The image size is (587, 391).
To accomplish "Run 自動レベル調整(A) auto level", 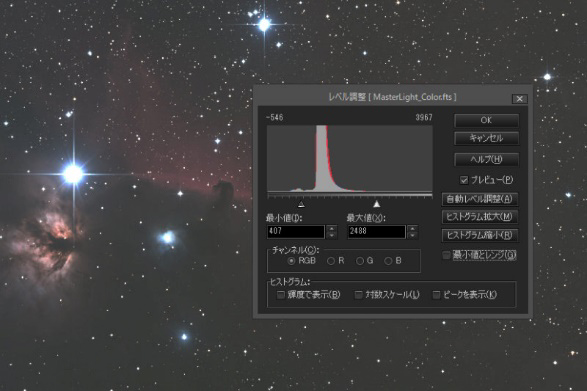I will (480, 199).
